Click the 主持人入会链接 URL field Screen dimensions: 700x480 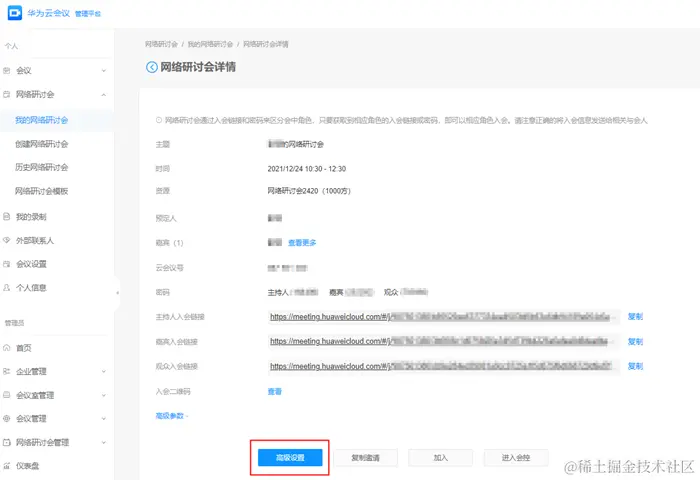point(444,317)
